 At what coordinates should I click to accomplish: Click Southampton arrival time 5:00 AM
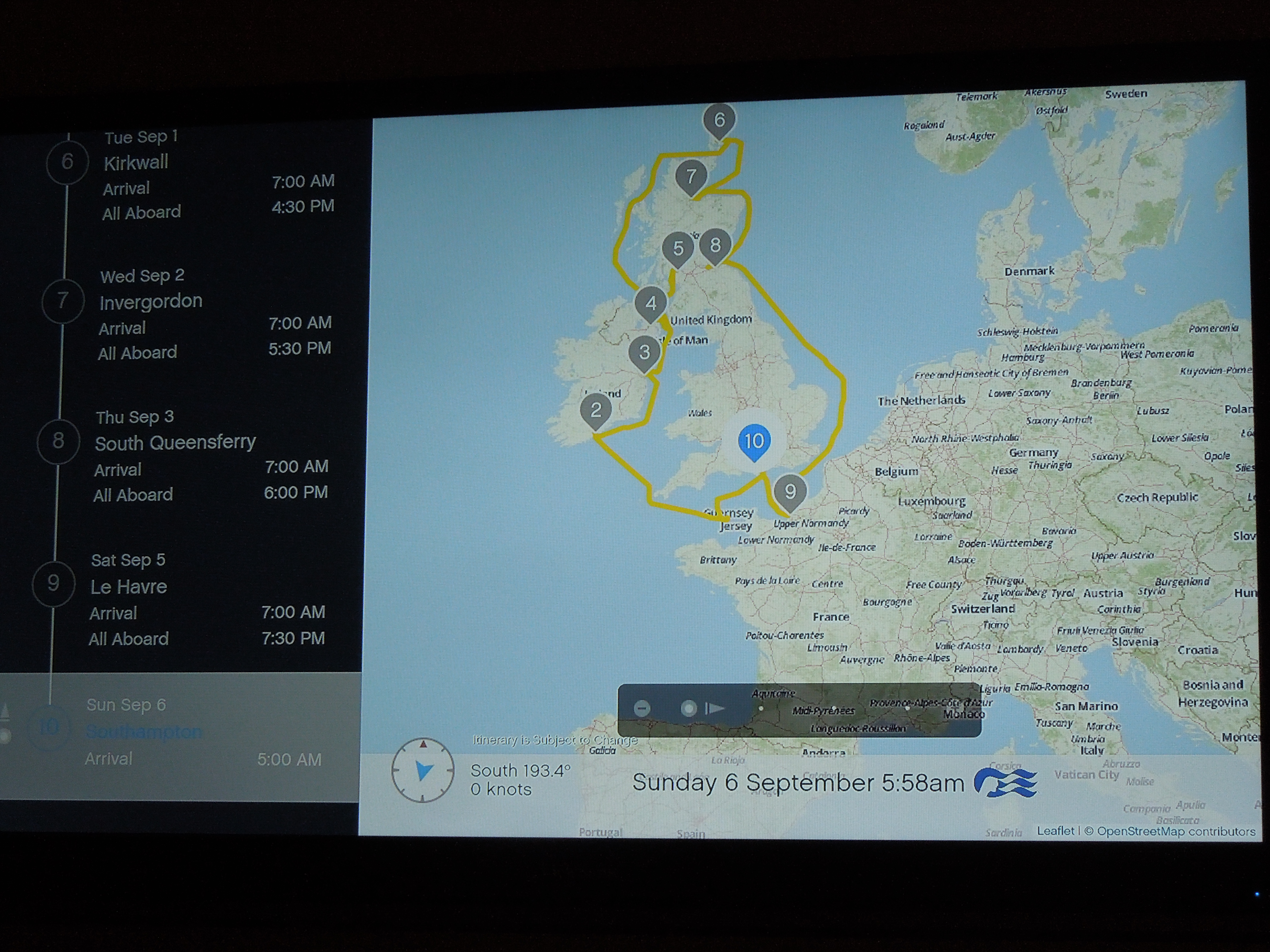click(289, 760)
